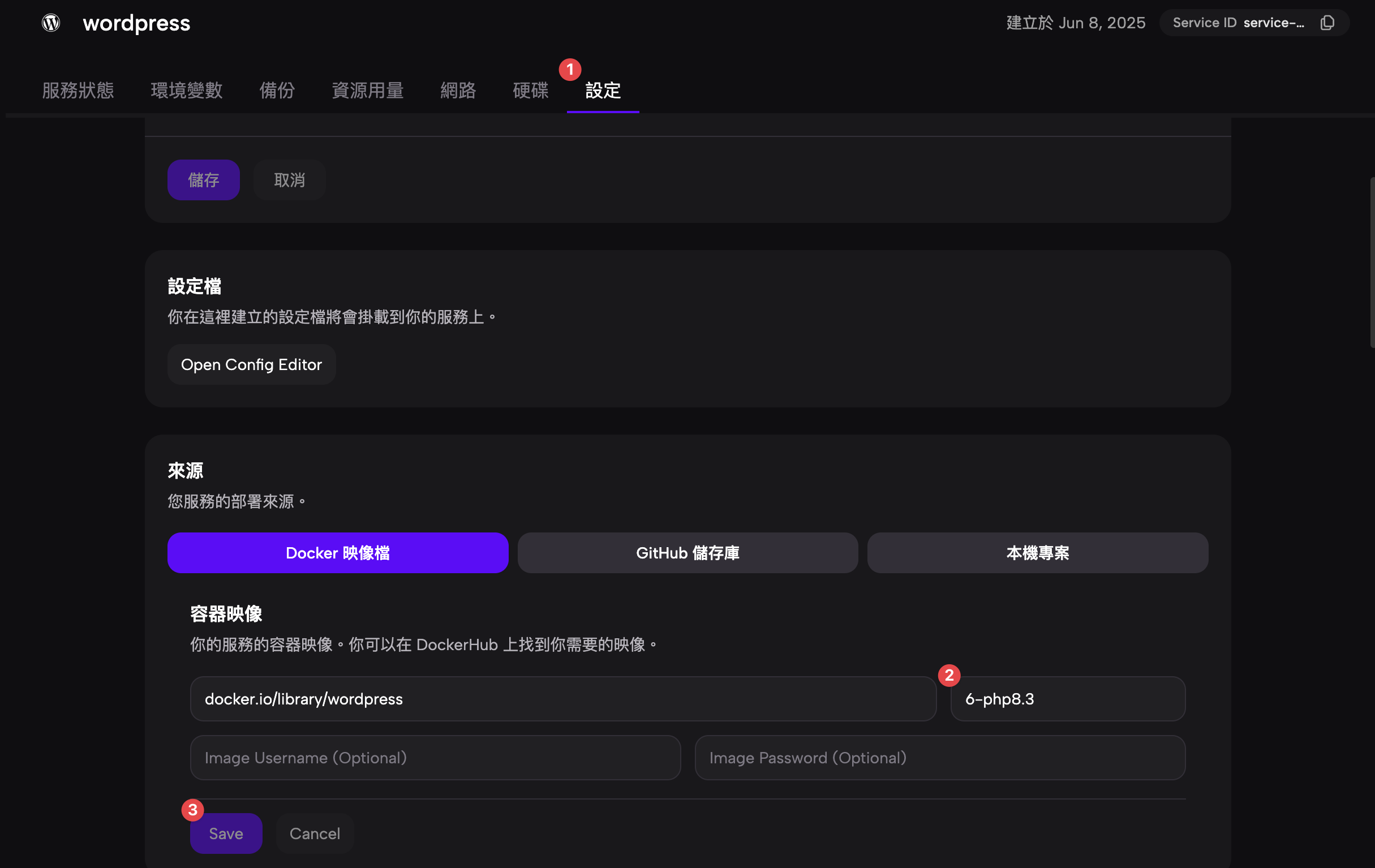Switch to the 服務狀態 tab
The width and height of the screenshot is (1375, 868).
78,90
